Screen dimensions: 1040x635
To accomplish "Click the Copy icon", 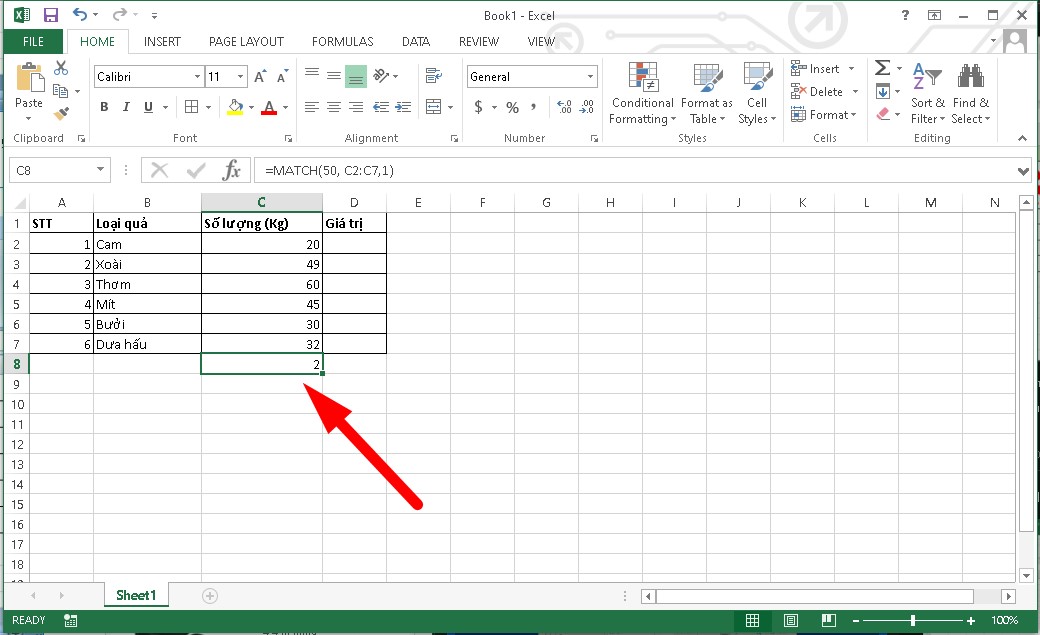I will 60,91.
